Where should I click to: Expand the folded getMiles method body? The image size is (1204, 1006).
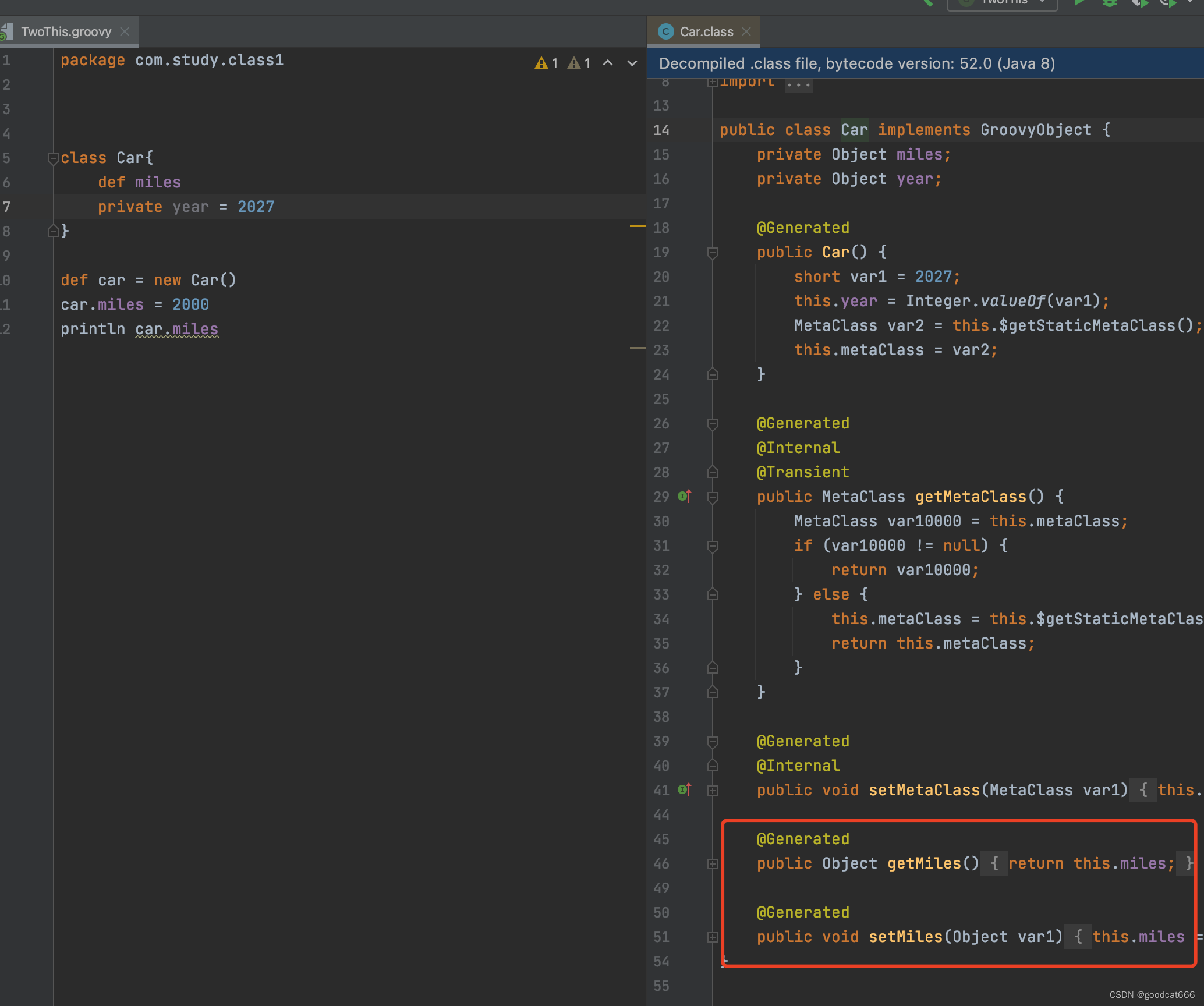tap(712, 864)
